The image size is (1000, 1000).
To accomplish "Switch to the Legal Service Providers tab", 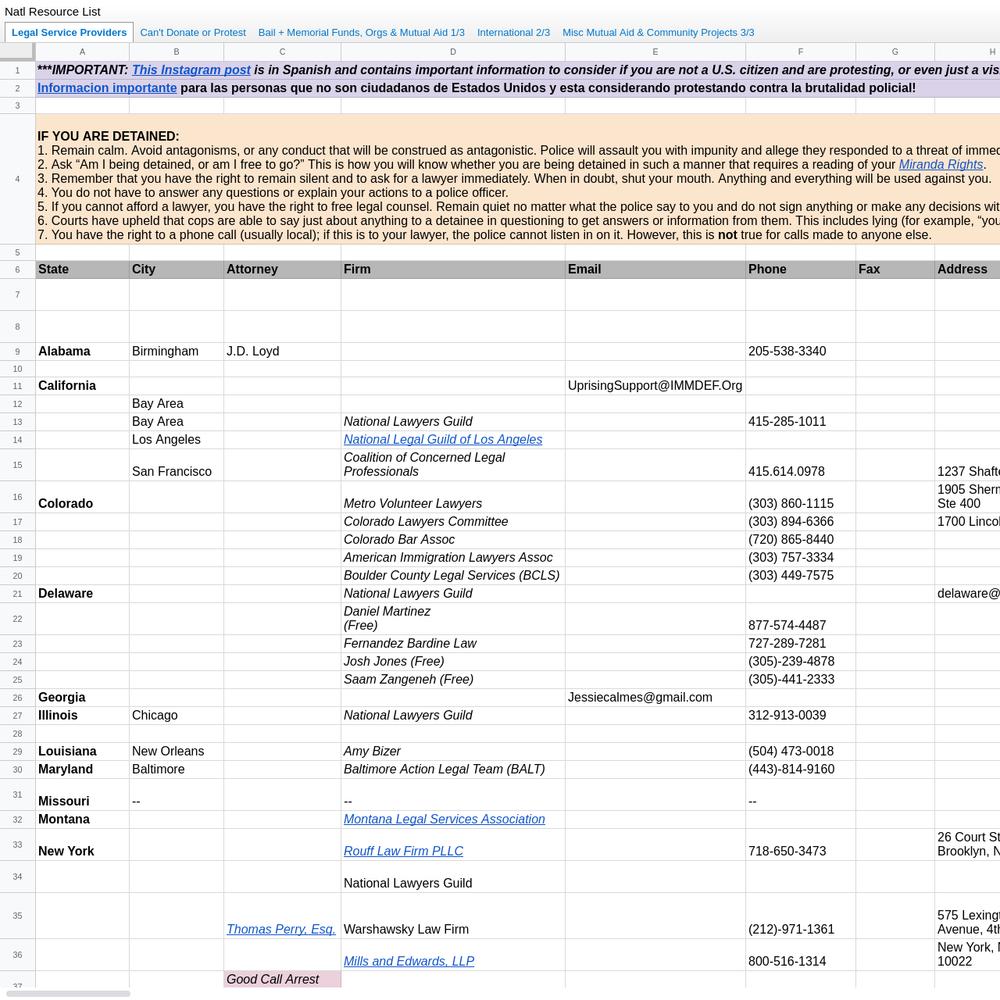I will click(69, 33).
